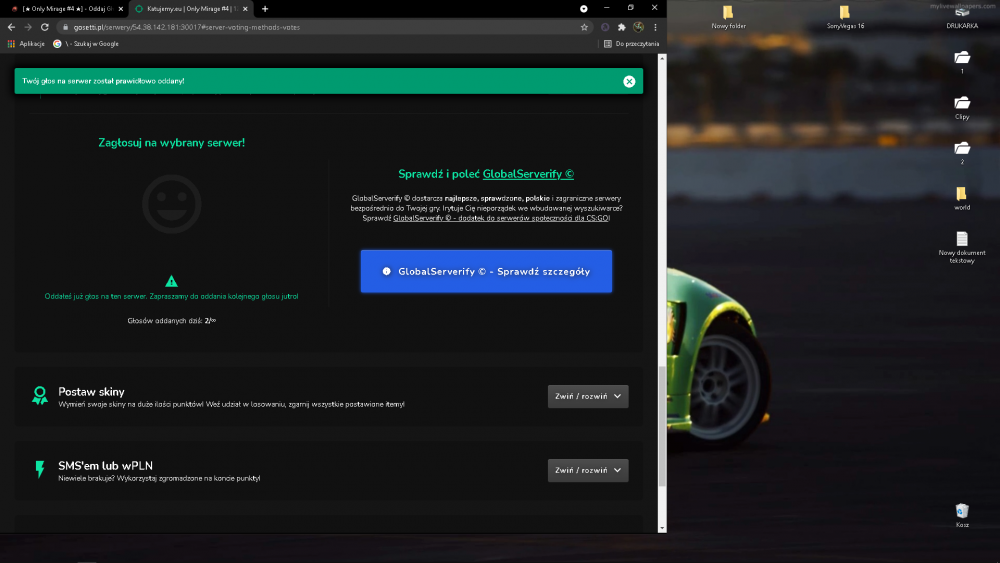Click the browser forward arrow

(x=28, y=27)
